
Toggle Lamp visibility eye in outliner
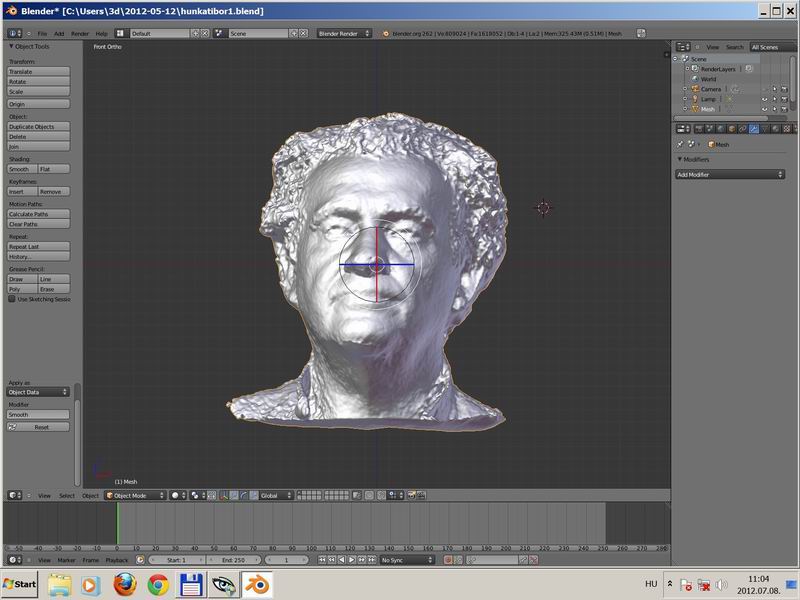click(765, 99)
